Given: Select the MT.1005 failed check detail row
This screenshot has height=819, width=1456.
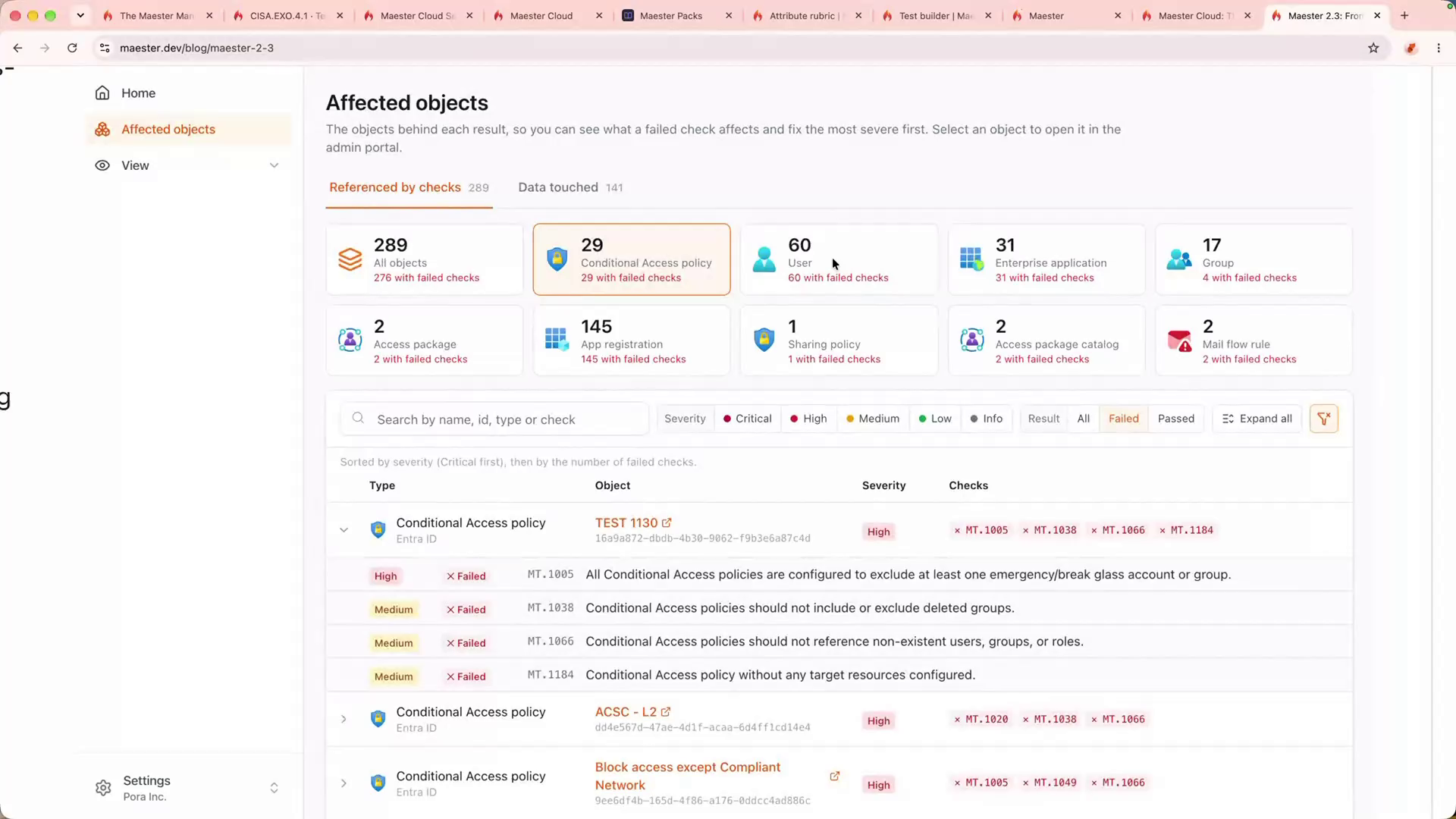Looking at the screenshot, I should click(x=839, y=575).
